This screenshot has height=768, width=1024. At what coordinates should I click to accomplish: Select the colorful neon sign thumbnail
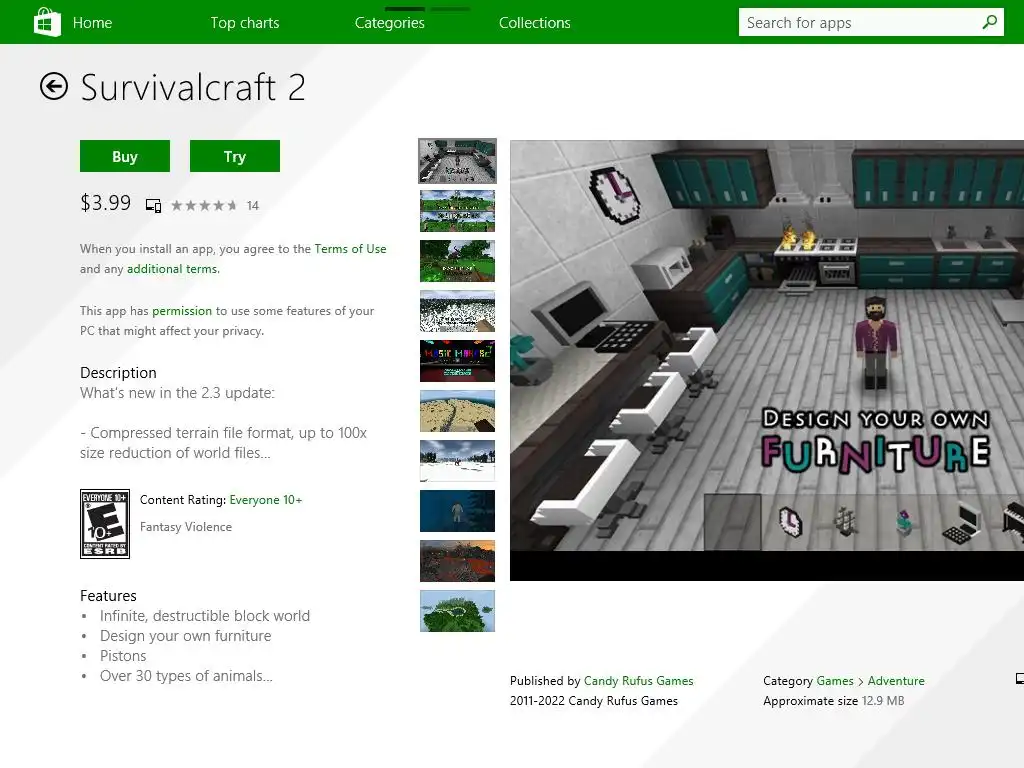pyautogui.click(x=457, y=360)
